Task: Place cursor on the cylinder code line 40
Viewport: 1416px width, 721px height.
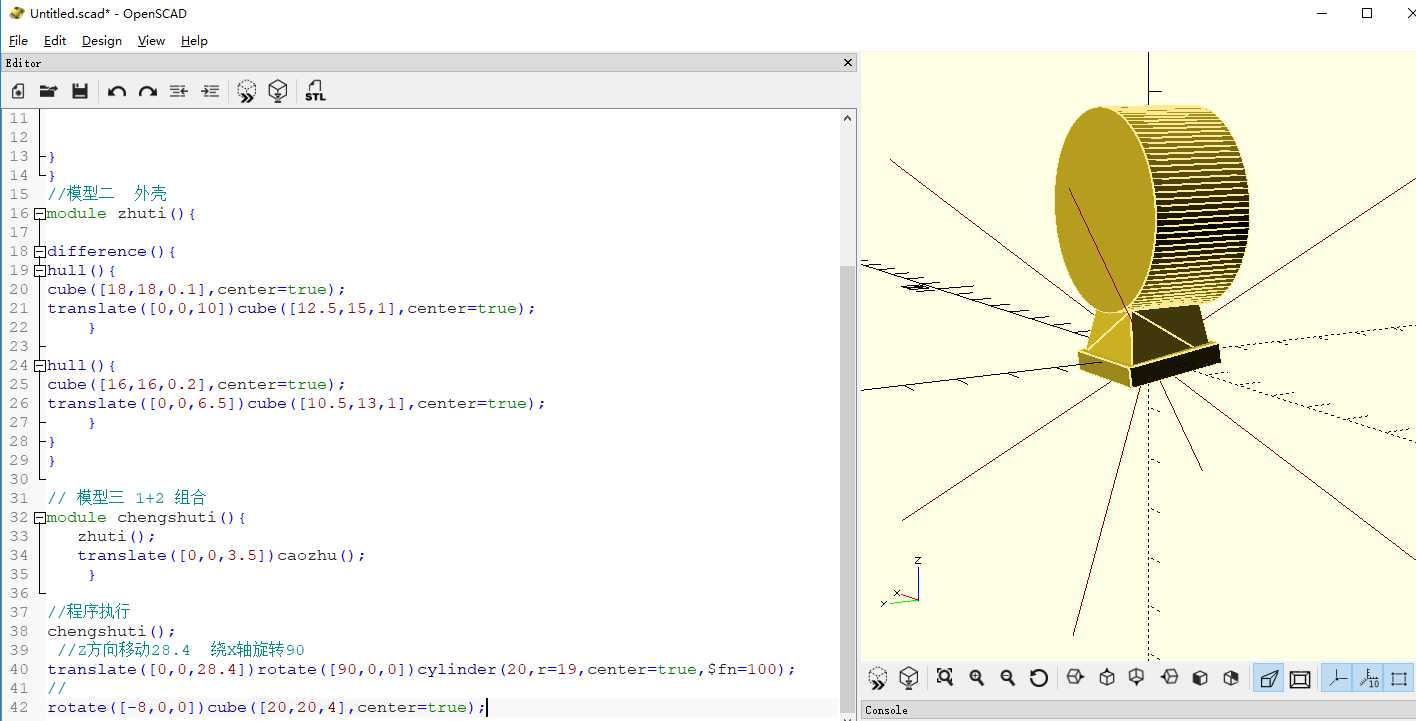Action: (x=421, y=669)
